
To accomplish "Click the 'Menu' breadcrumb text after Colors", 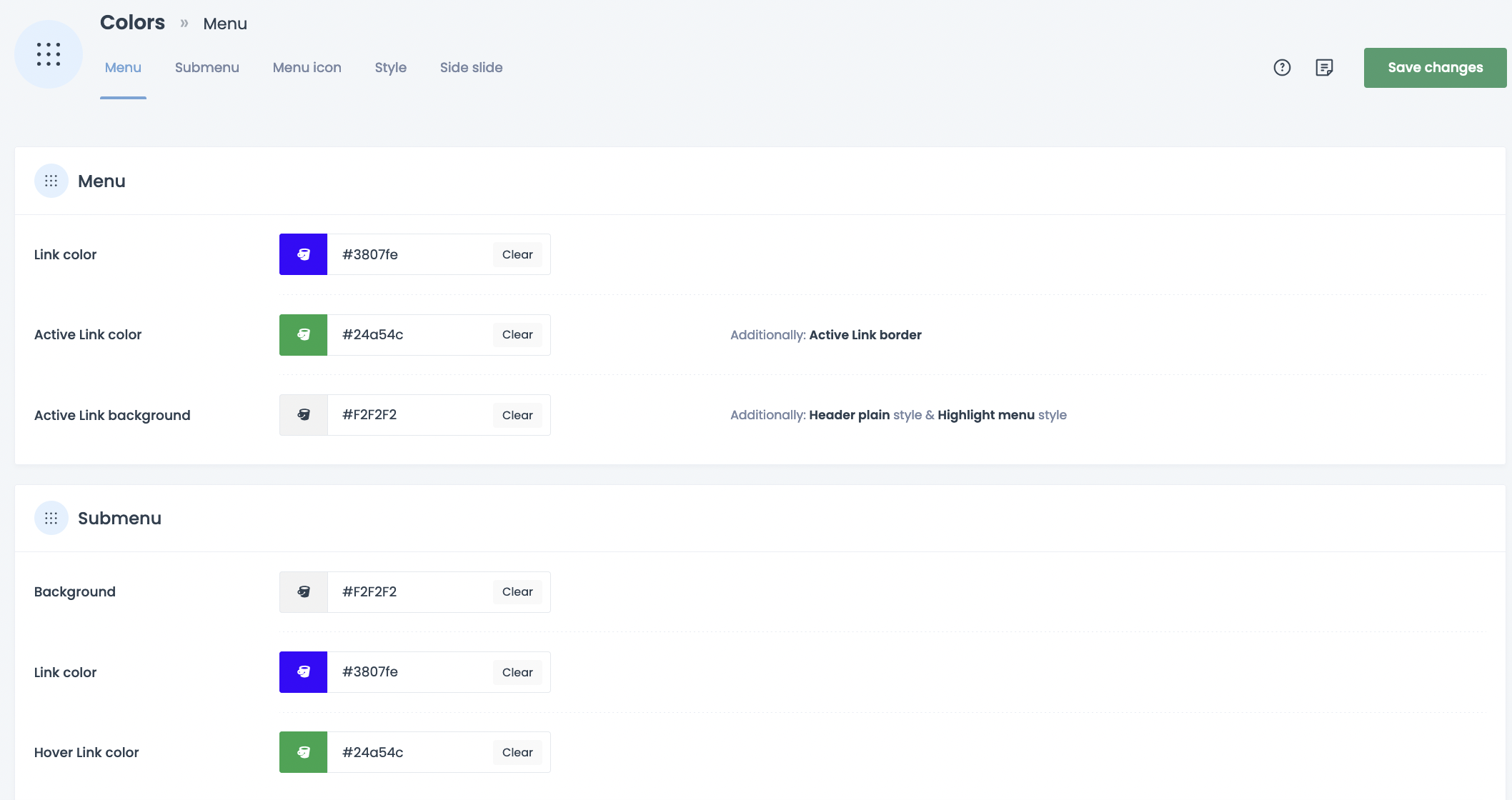I will [225, 24].
